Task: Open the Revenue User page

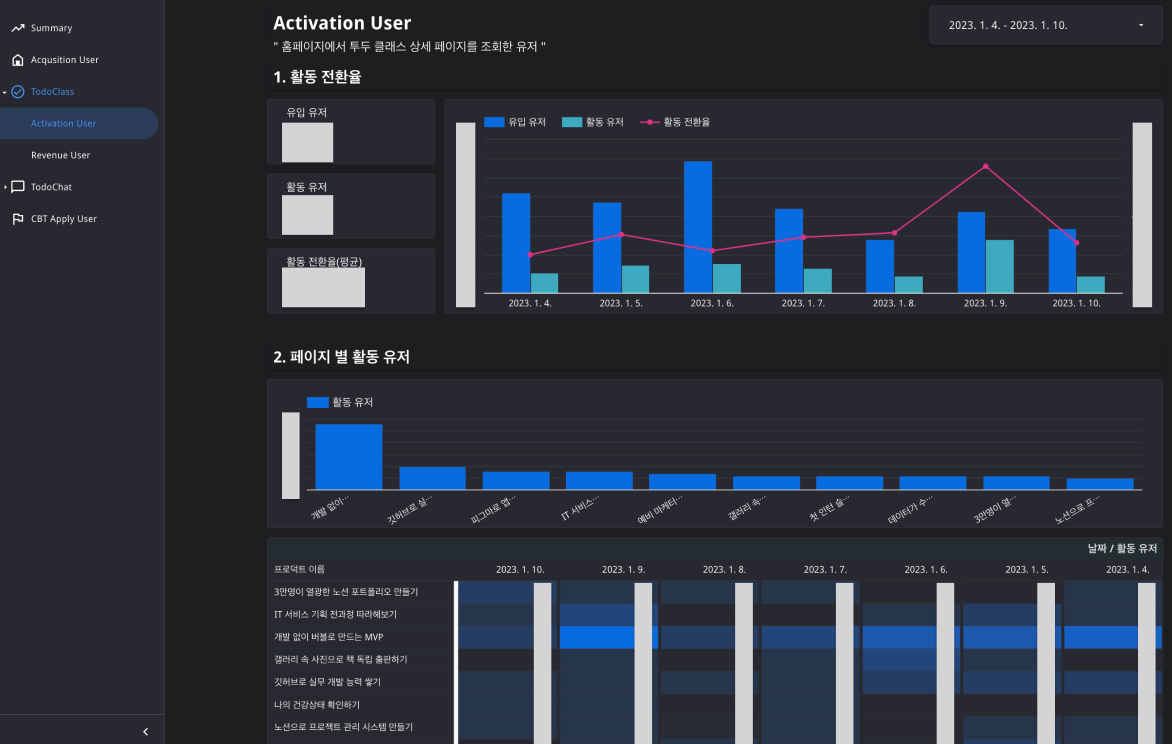Action: coord(61,155)
